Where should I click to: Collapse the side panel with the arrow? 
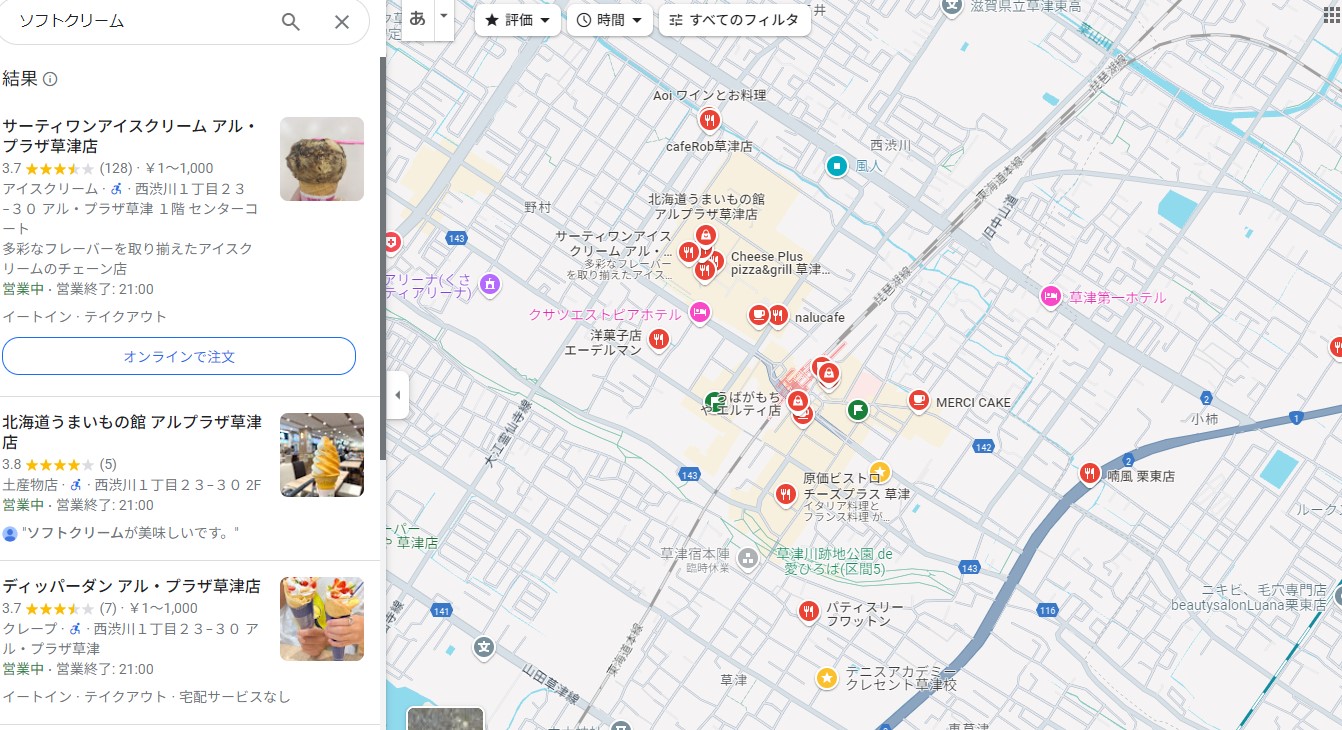tap(397, 395)
